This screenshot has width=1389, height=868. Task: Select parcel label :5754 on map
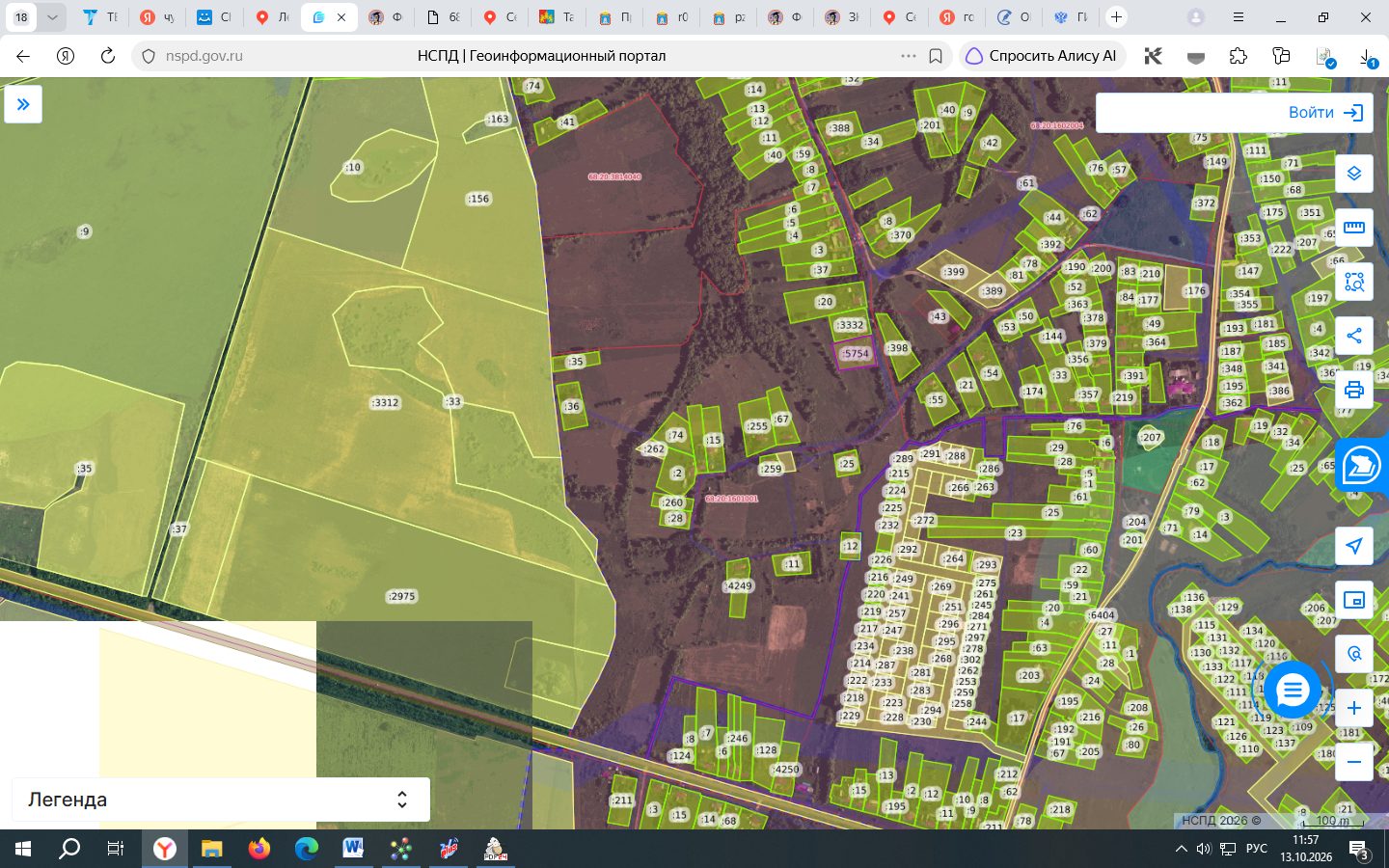(x=855, y=354)
